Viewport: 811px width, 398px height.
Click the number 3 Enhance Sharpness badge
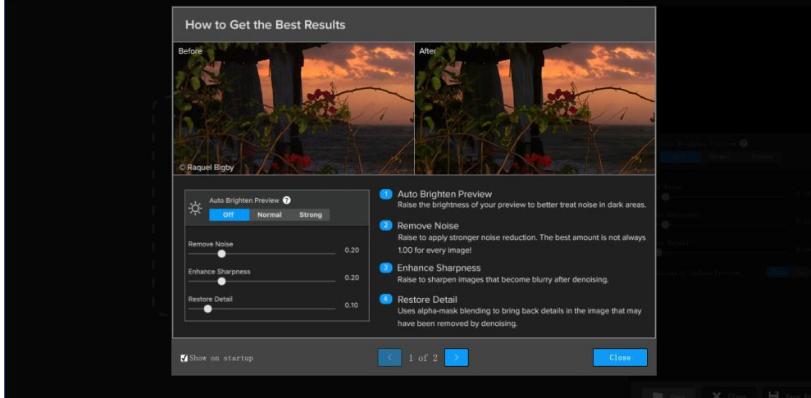(386, 268)
